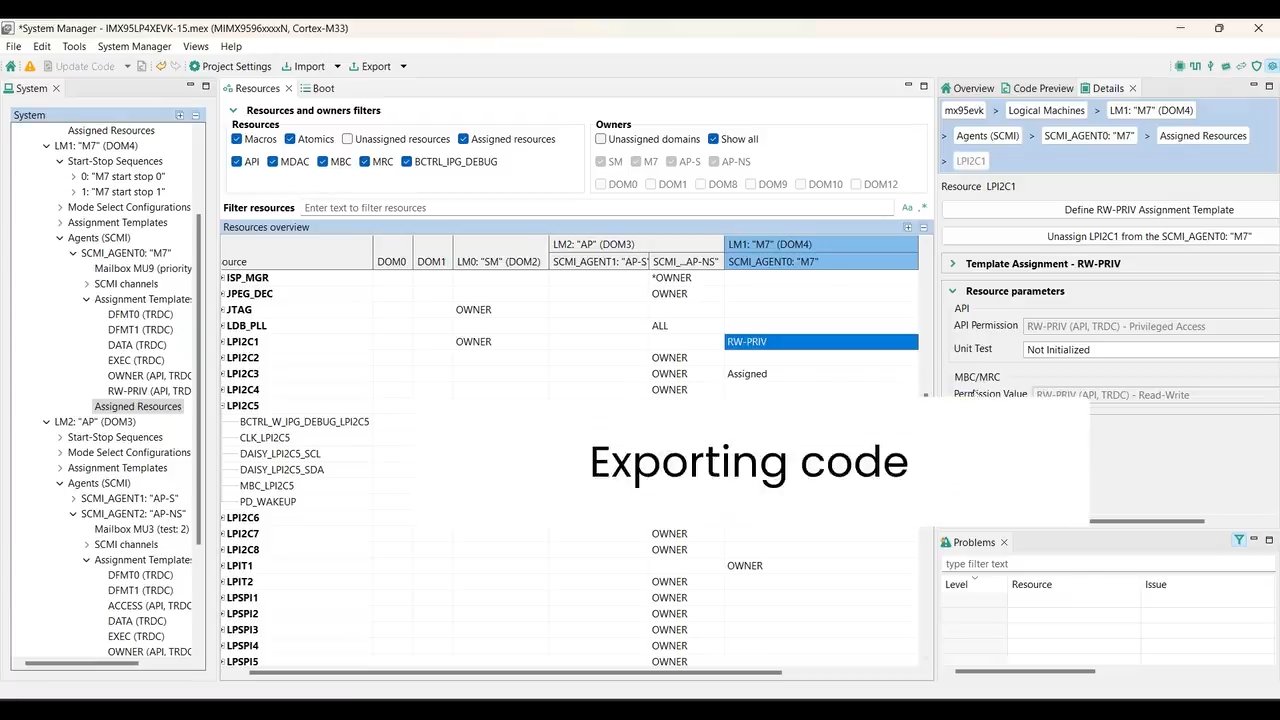Screen dimensions: 1280x720
Task: Click the shield tool icon at top right
Action: (x=1257, y=66)
